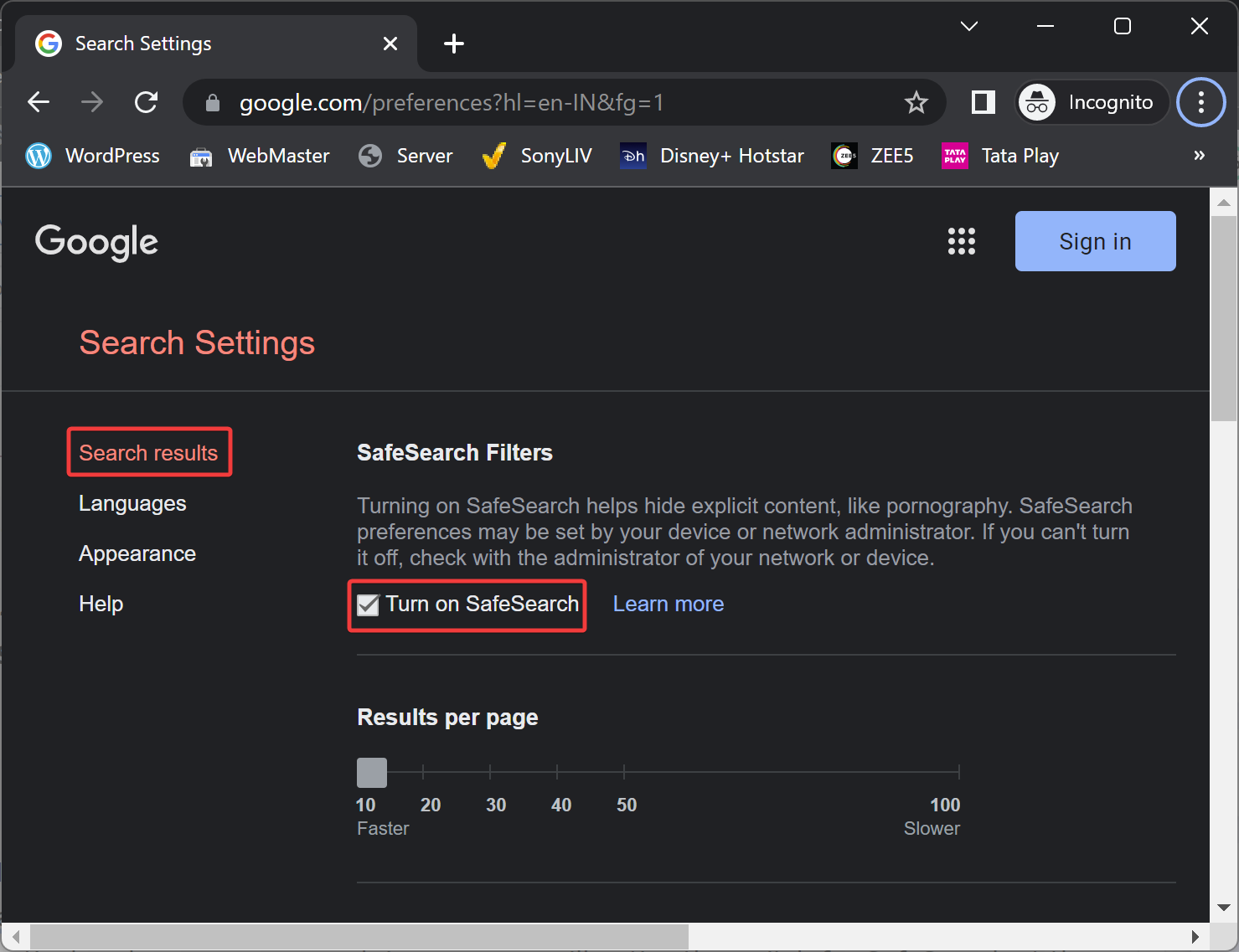Screen dimensions: 1239x952
Task: Click the Search Settings browser tab
Action: point(216,44)
